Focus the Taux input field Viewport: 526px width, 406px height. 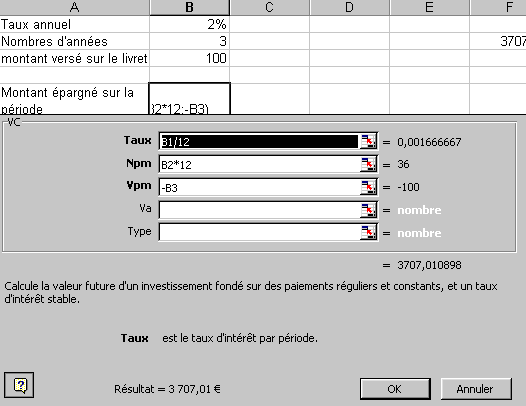click(x=259, y=141)
